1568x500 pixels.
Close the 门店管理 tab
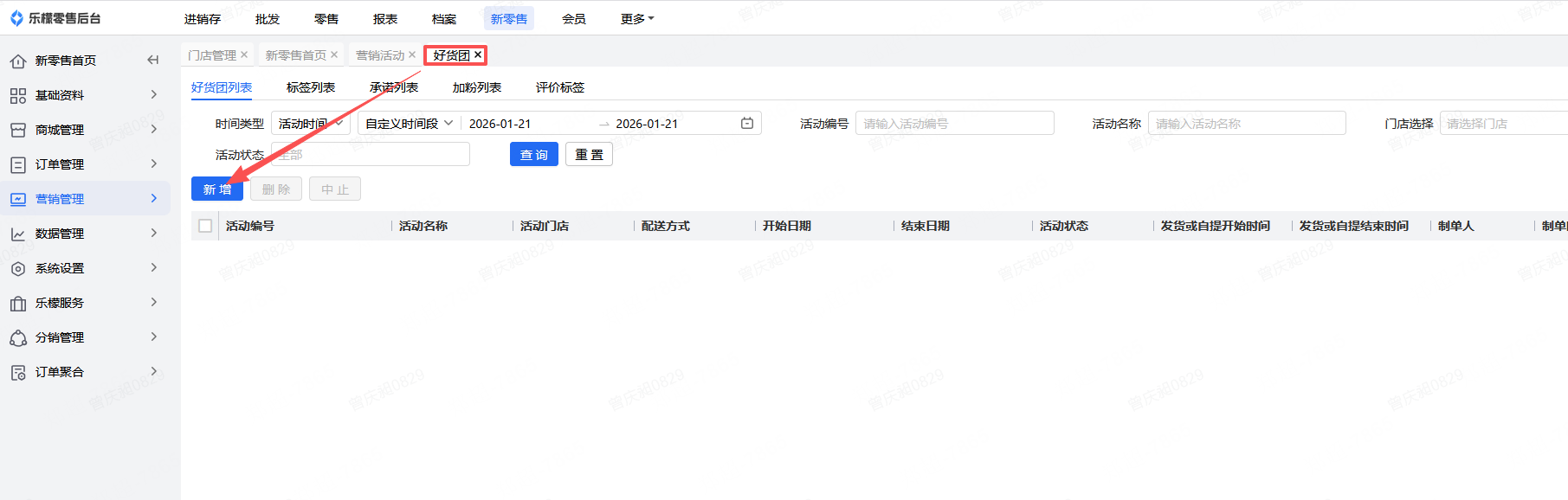pyautogui.click(x=244, y=54)
